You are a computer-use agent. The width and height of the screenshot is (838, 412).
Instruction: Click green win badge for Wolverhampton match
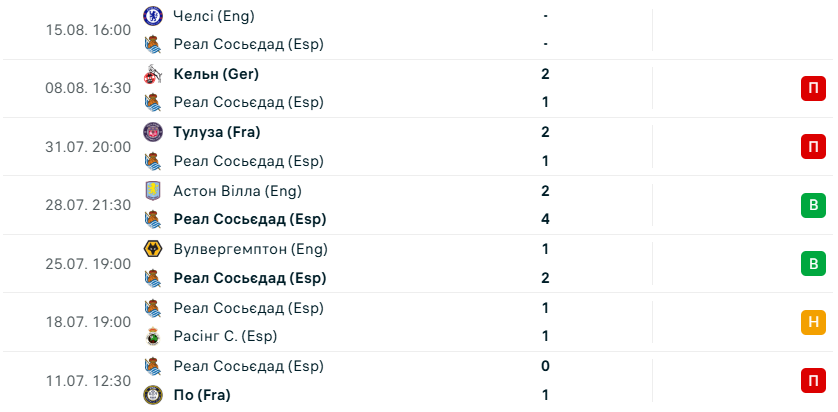(x=813, y=263)
